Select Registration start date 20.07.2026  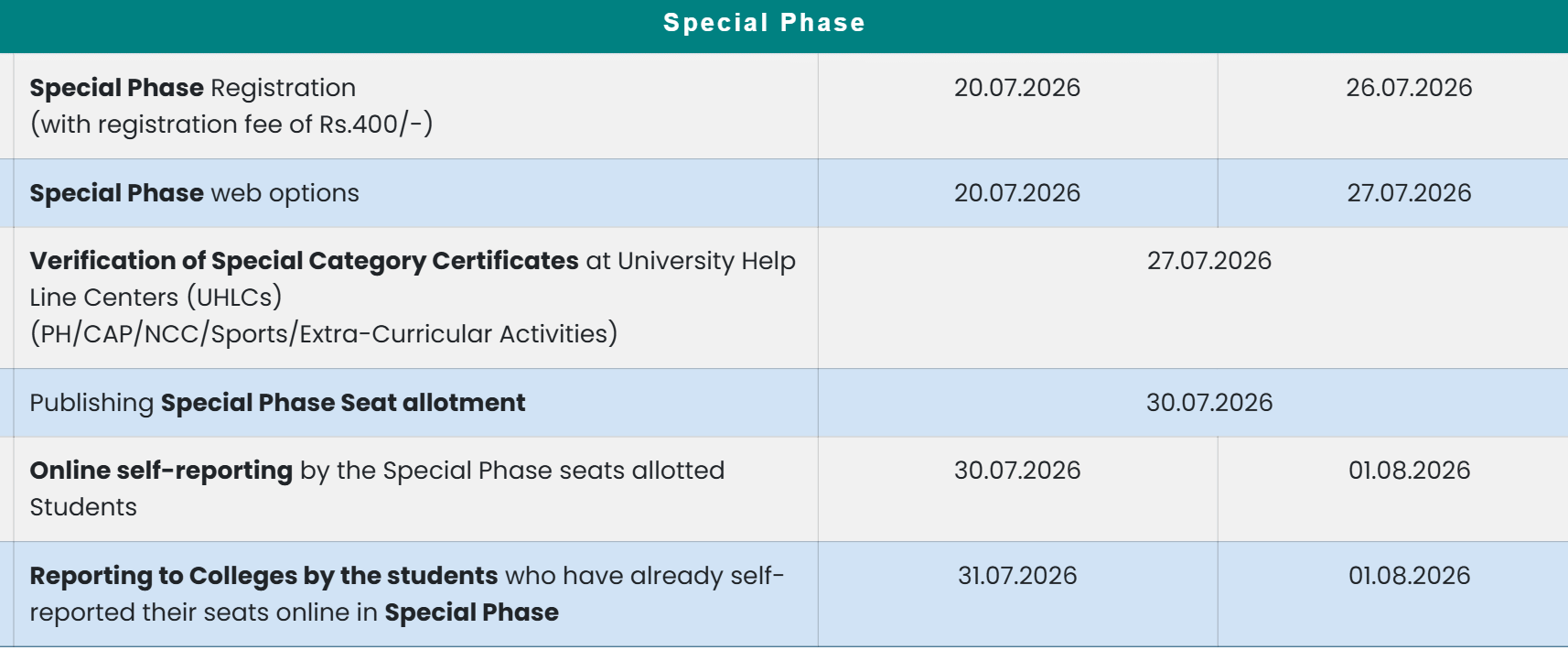(1017, 88)
